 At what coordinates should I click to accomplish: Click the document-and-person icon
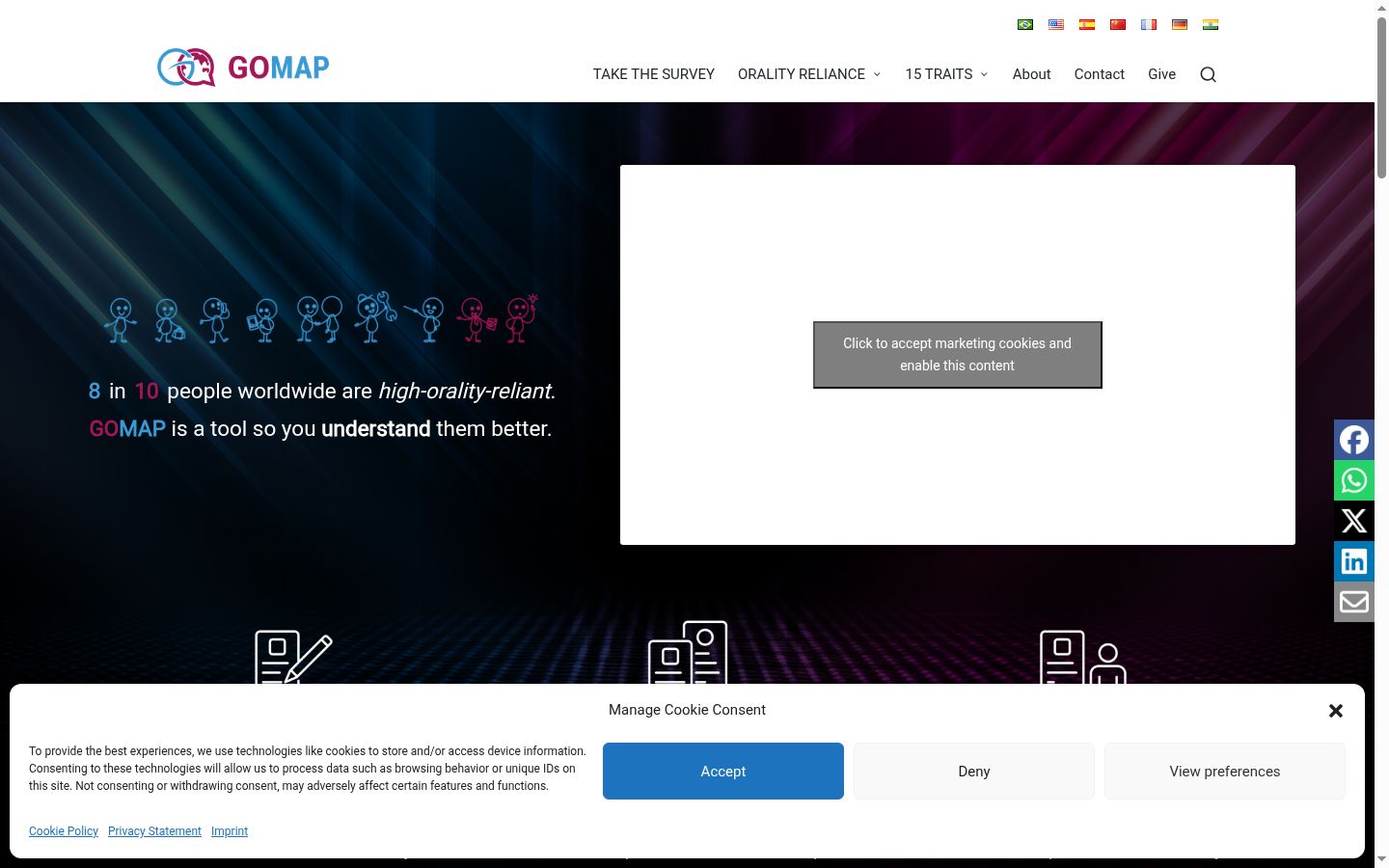pyautogui.click(x=1082, y=657)
